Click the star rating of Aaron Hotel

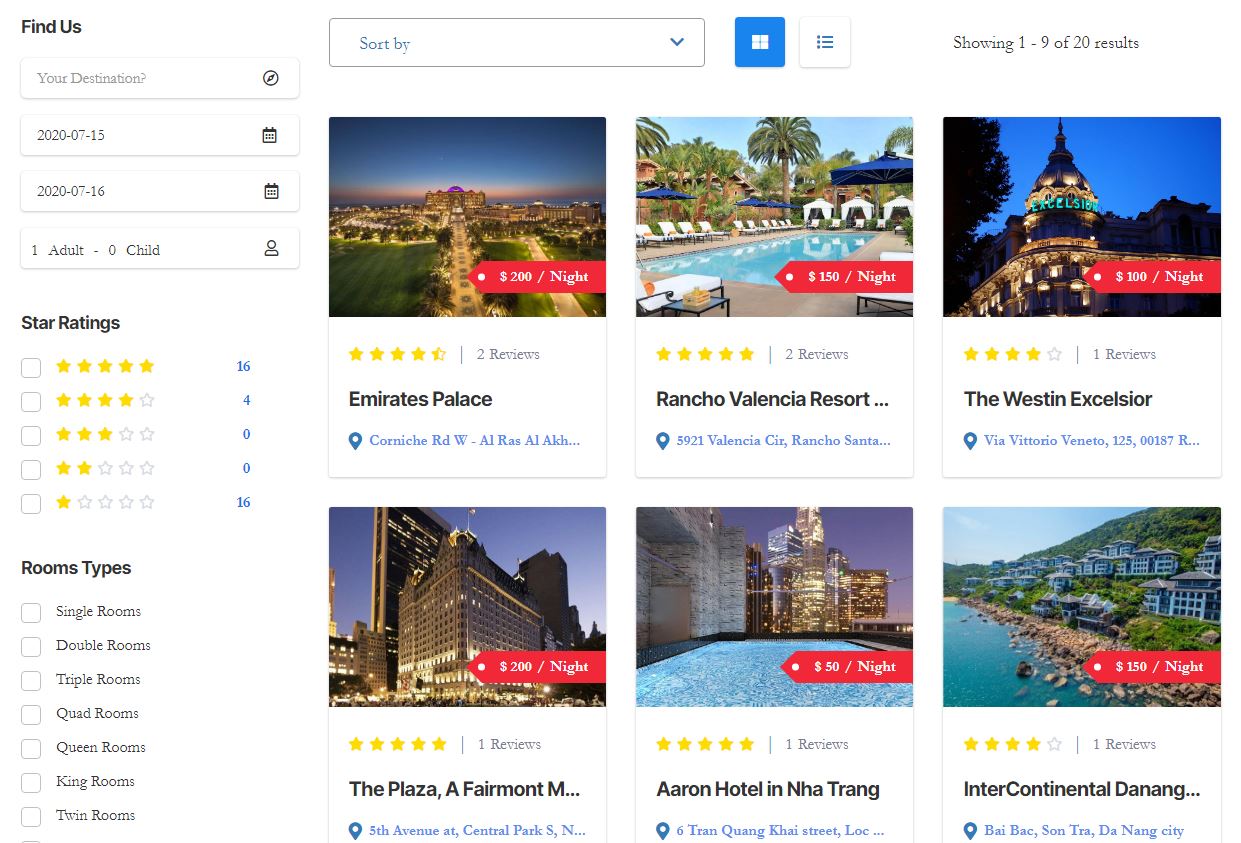pos(705,744)
